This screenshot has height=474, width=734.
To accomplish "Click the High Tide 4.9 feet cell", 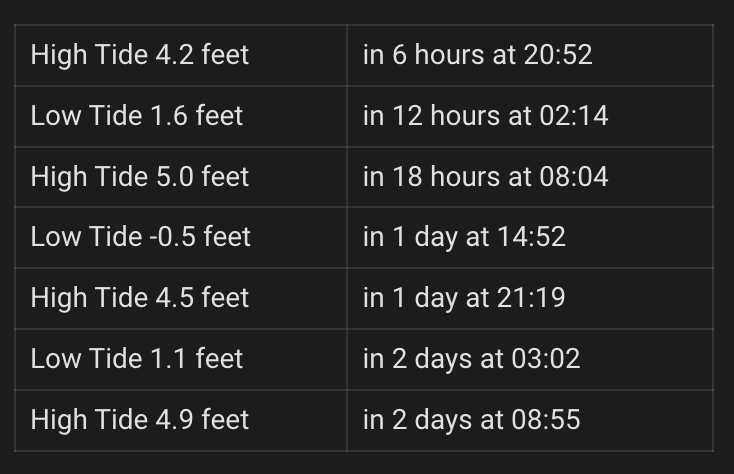I will coord(140,419).
